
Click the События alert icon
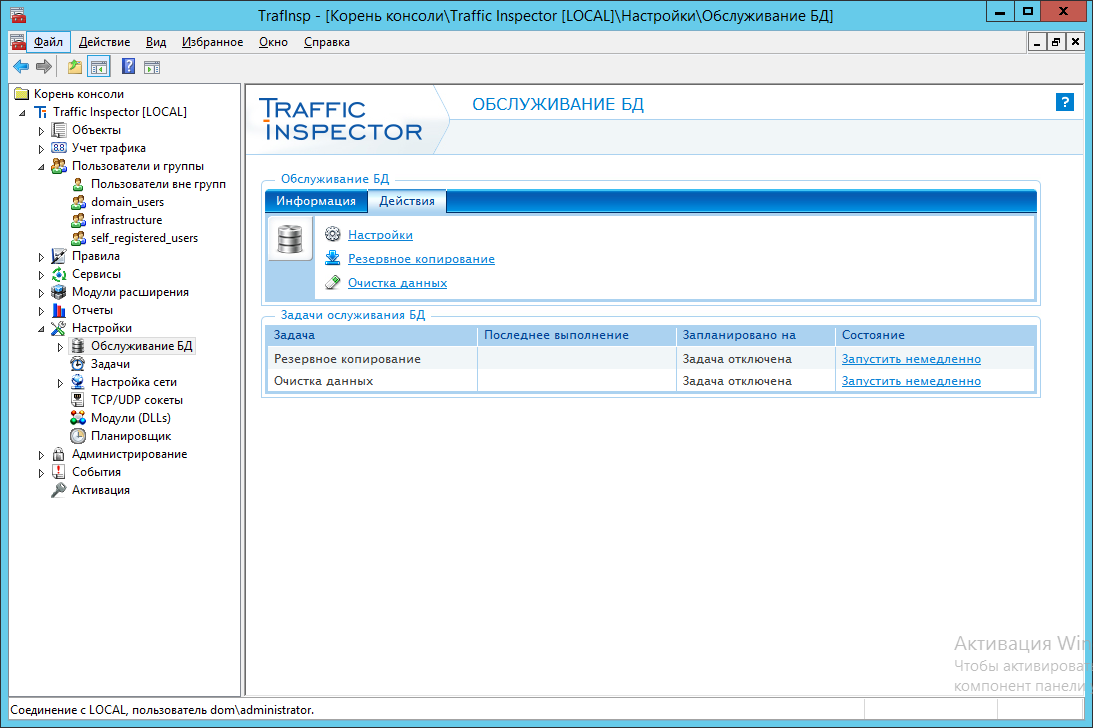click(x=59, y=471)
